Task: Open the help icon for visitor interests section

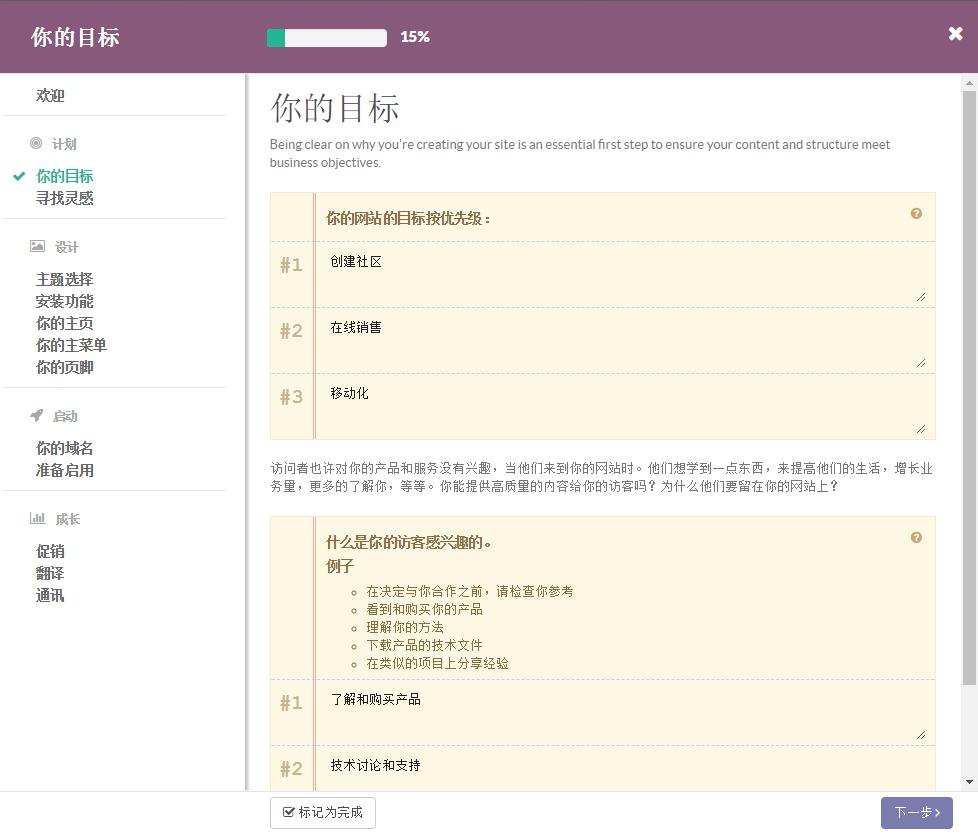Action: click(916, 537)
